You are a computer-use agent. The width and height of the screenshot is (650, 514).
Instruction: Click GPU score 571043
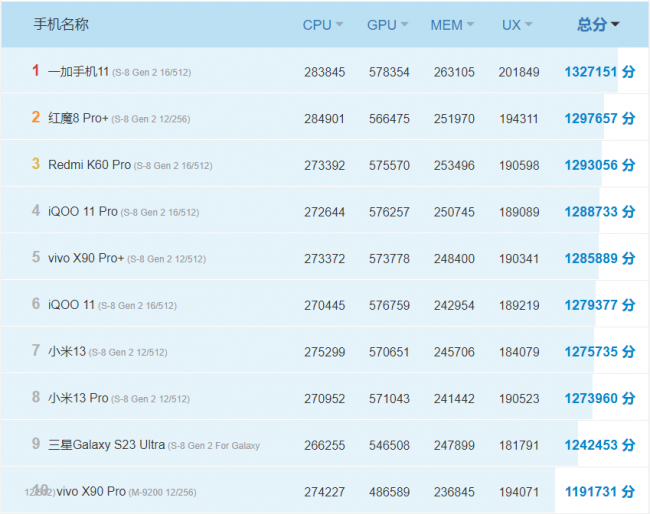tap(389, 399)
